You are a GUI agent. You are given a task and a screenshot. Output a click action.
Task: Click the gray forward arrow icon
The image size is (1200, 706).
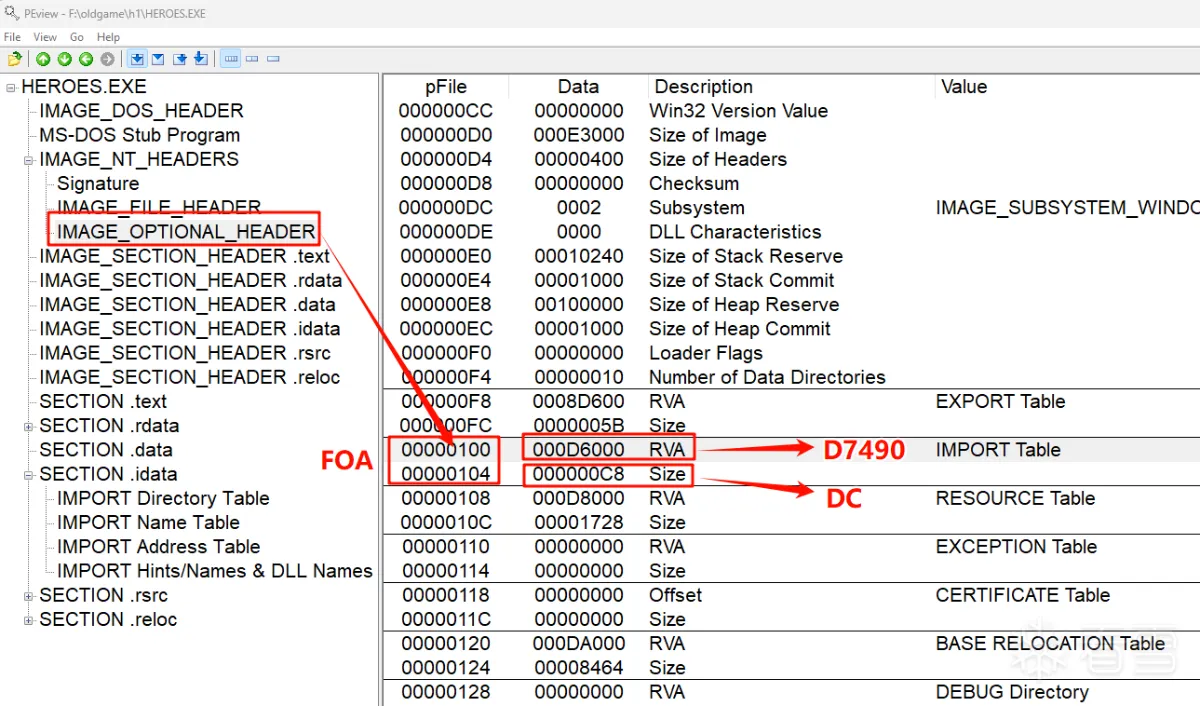click(x=107, y=59)
